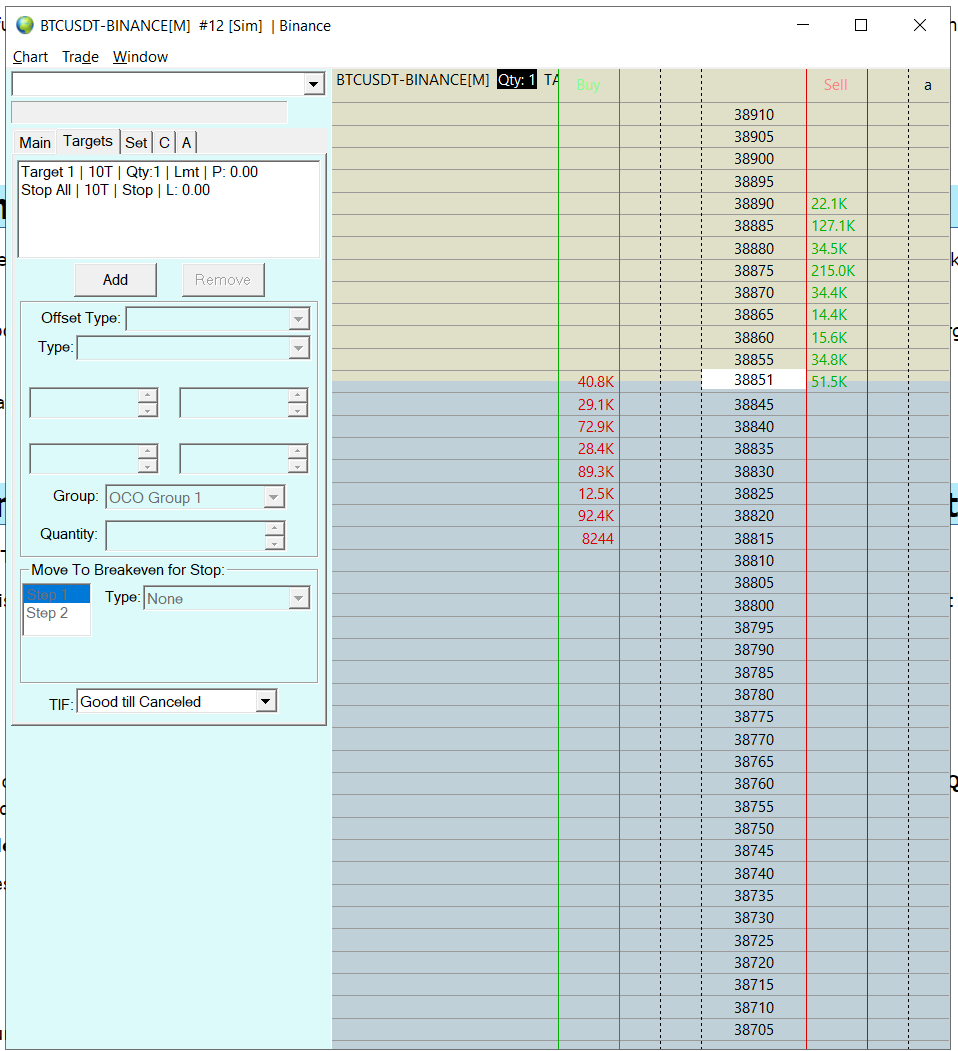
Task: Click the 51.5K ask size
Action: coord(829,381)
